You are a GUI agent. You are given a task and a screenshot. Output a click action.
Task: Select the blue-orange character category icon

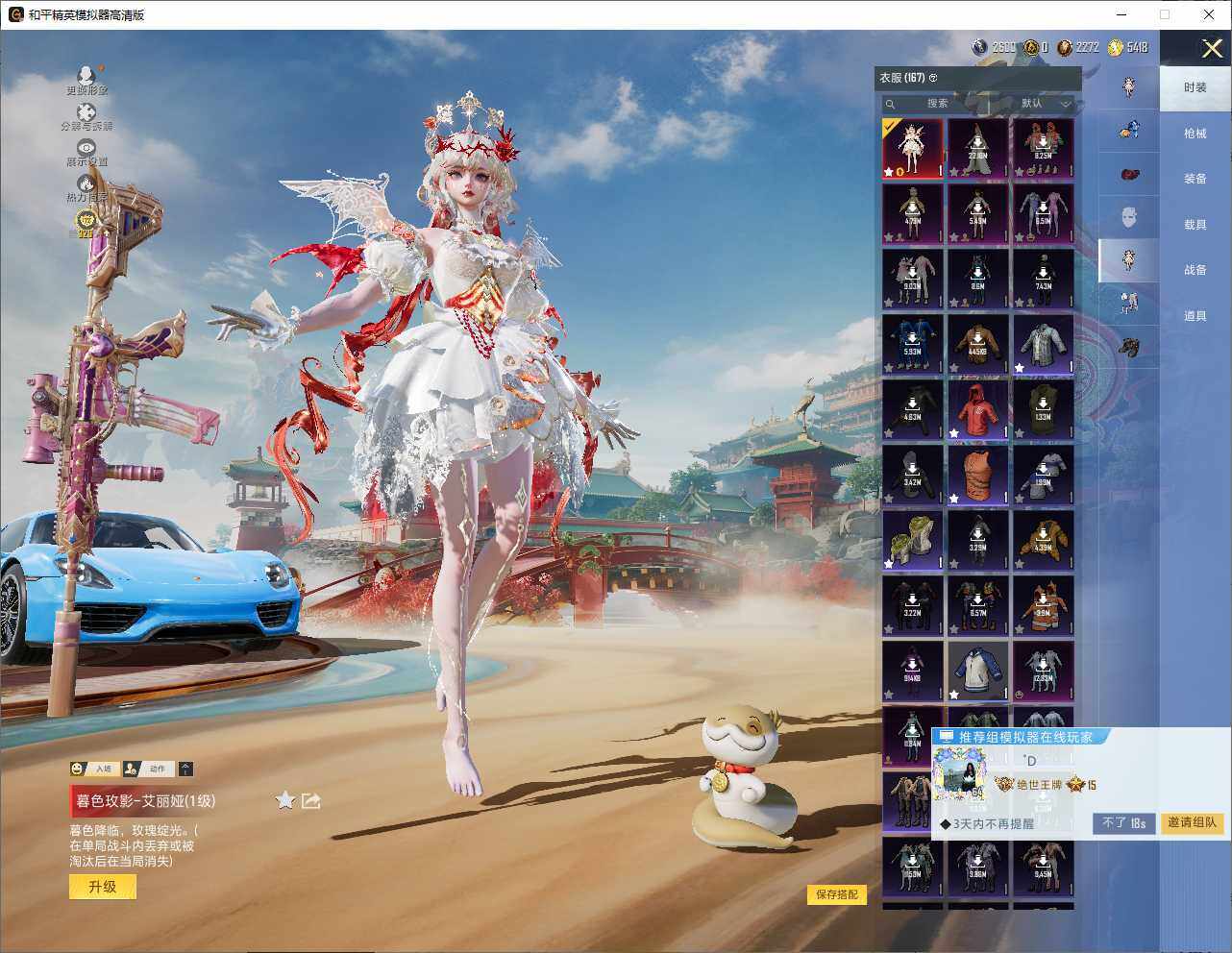click(x=1129, y=129)
